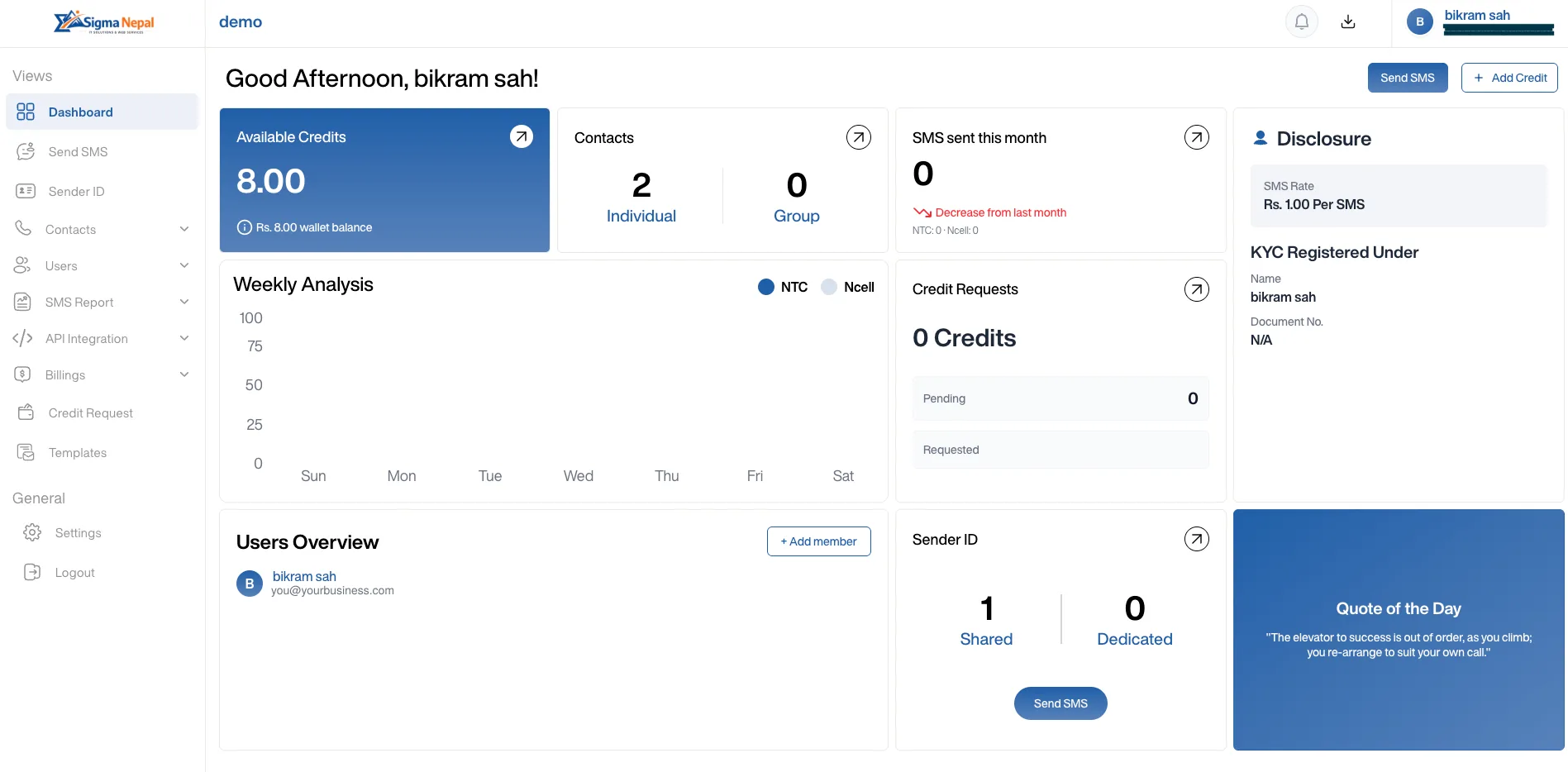Viewport: 1568px width, 772px height.
Task: Expand the SMS Report menu chevron
Action: coord(184,302)
